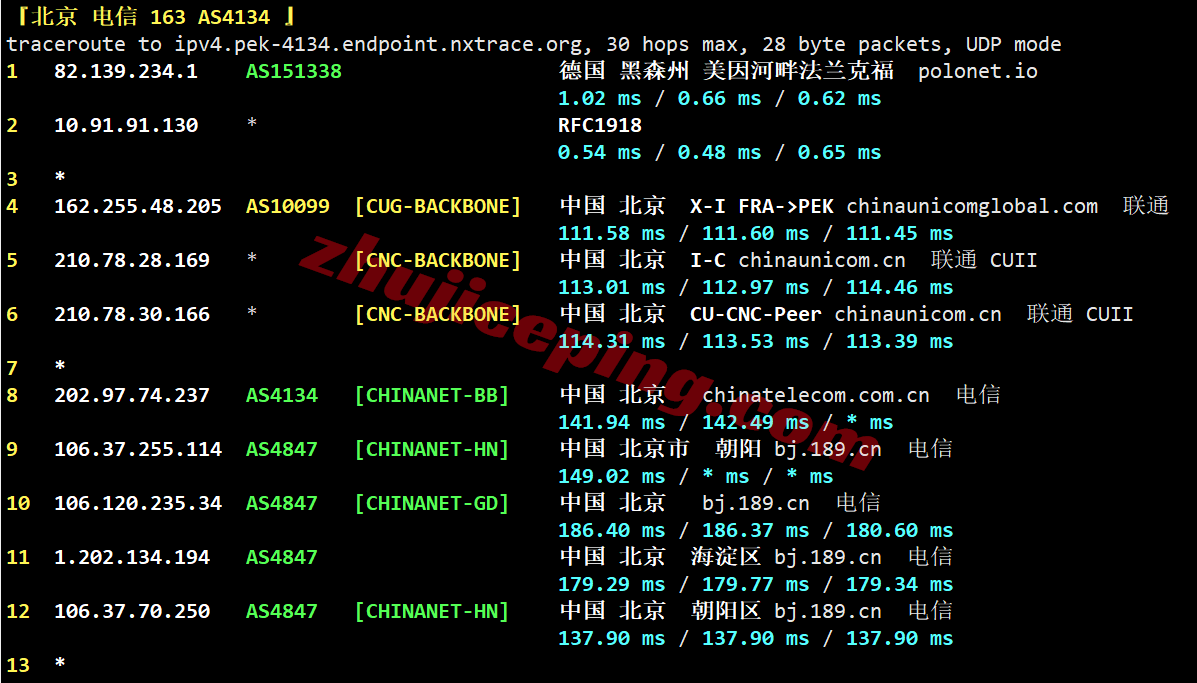Viewport: 1197px width, 683px height.
Task: Select latency 0.54 ms in hop 2
Action: coord(600,153)
